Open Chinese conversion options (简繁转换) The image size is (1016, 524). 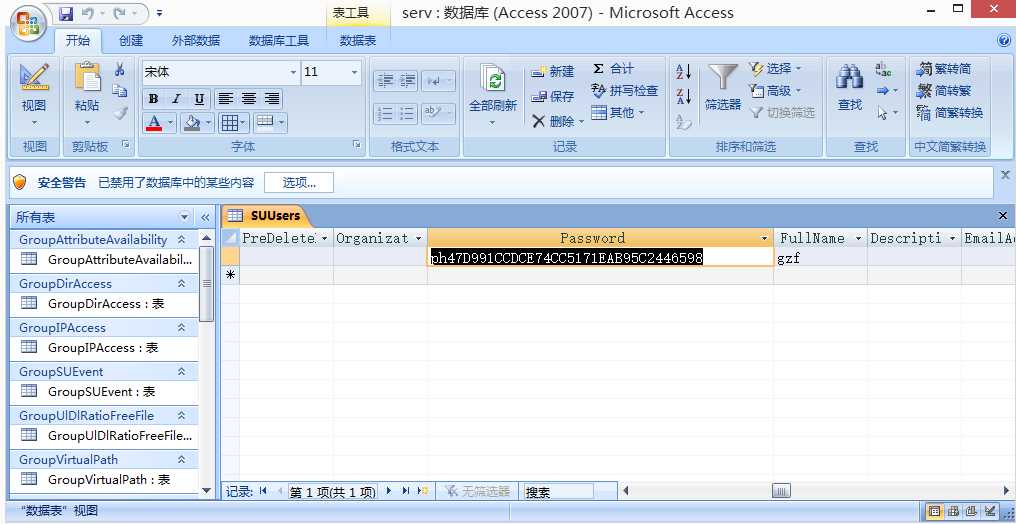(x=950, y=113)
